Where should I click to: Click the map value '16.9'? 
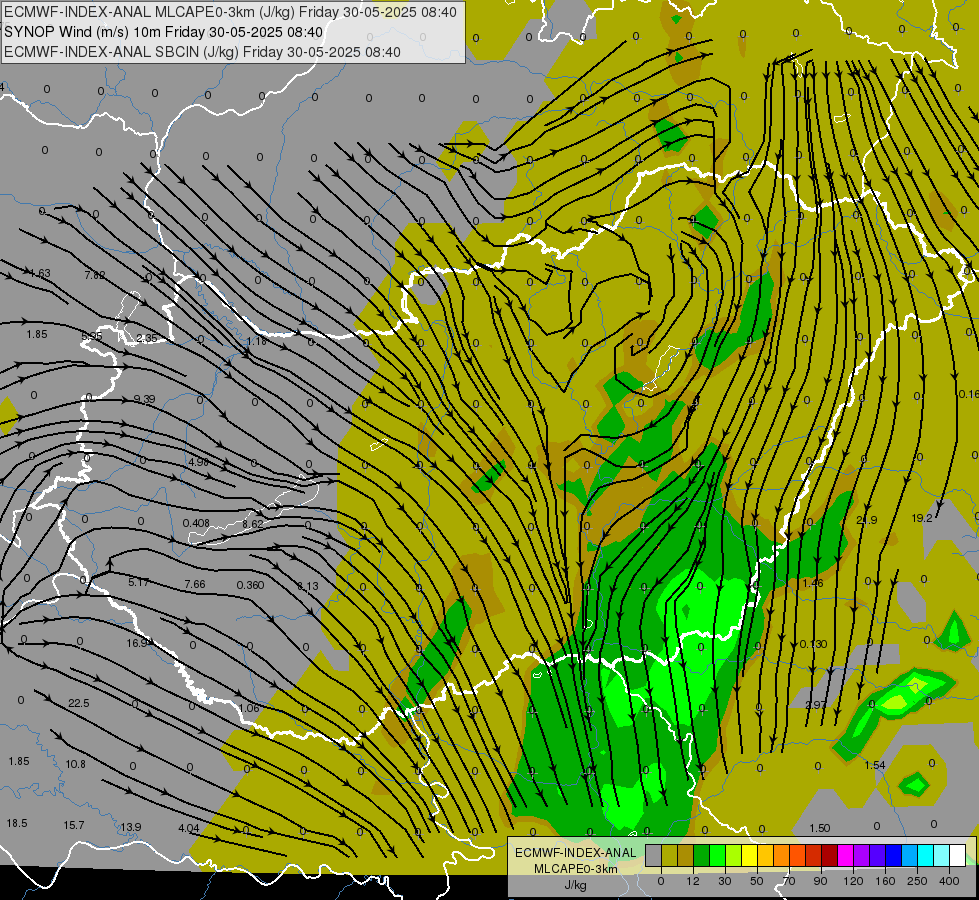point(136,643)
